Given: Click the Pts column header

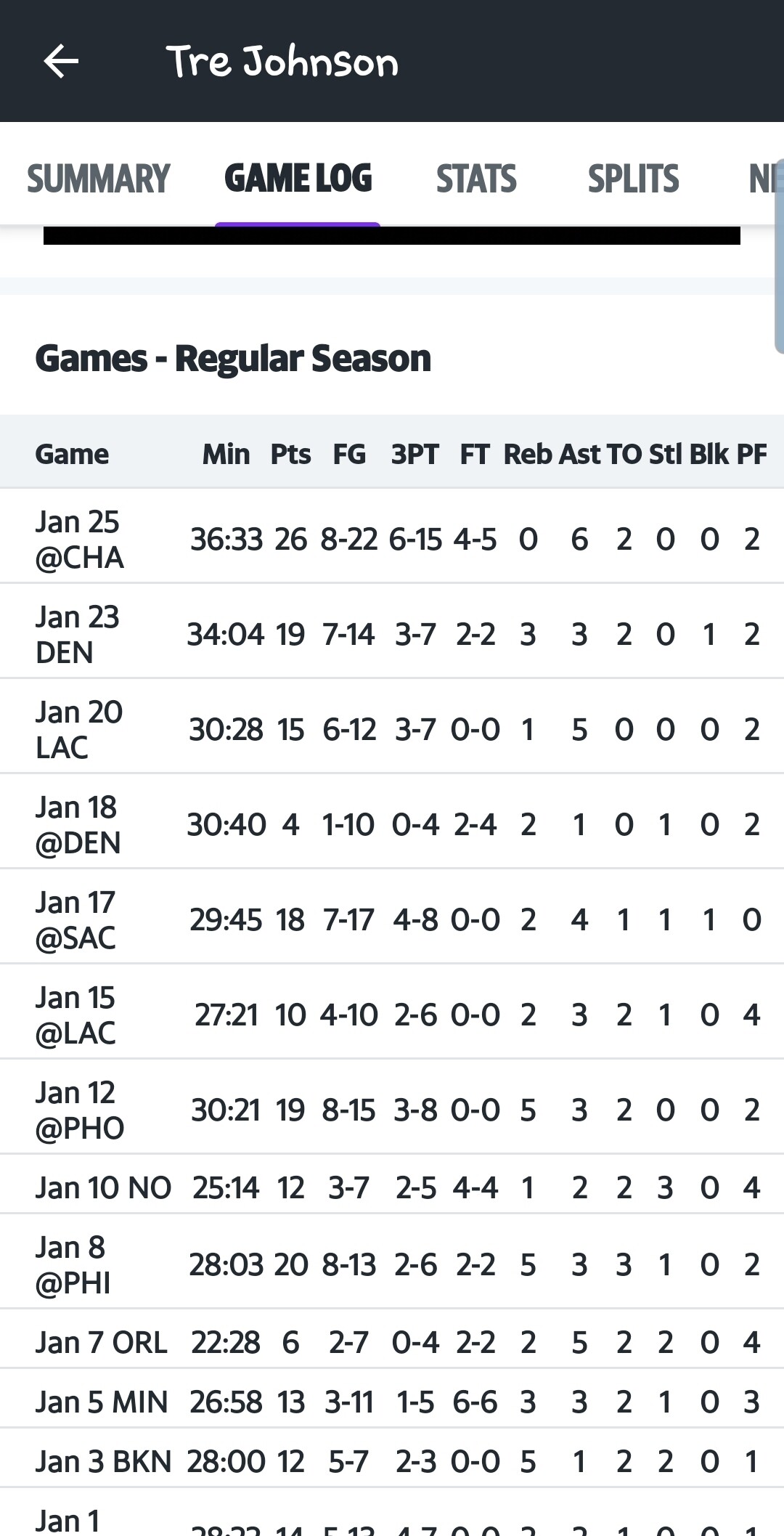Looking at the screenshot, I should coord(290,455).
